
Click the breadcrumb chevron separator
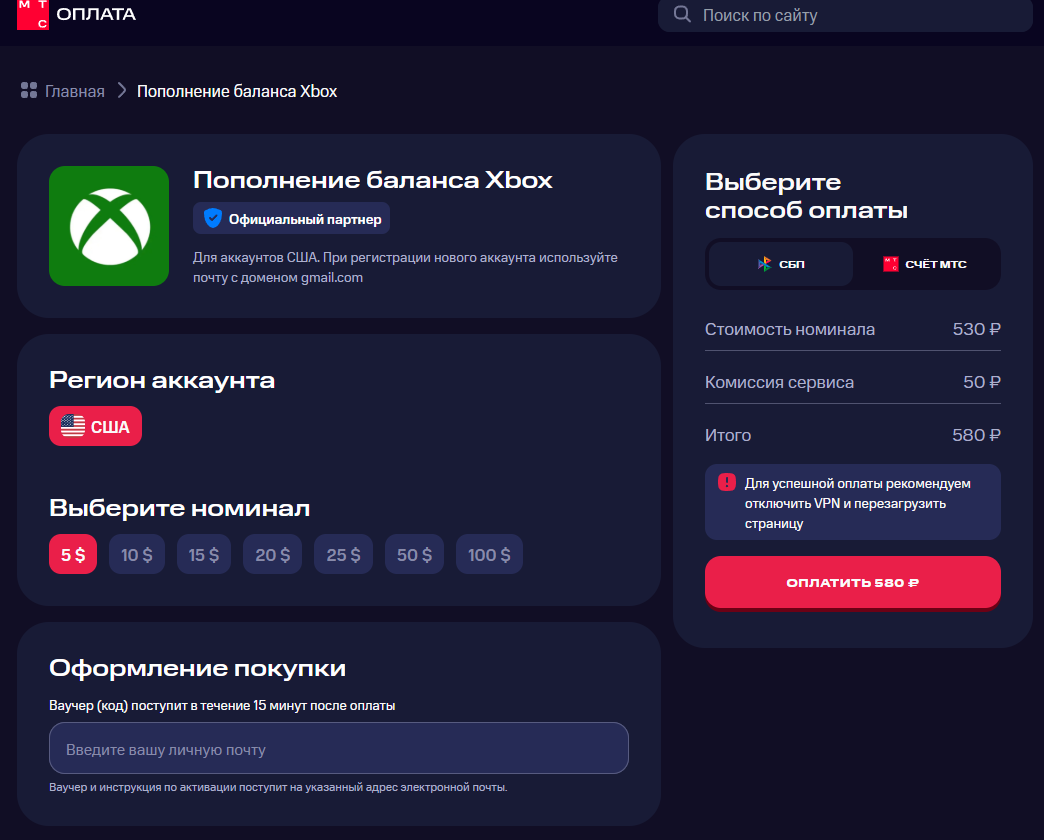click(x=121, y=91)
